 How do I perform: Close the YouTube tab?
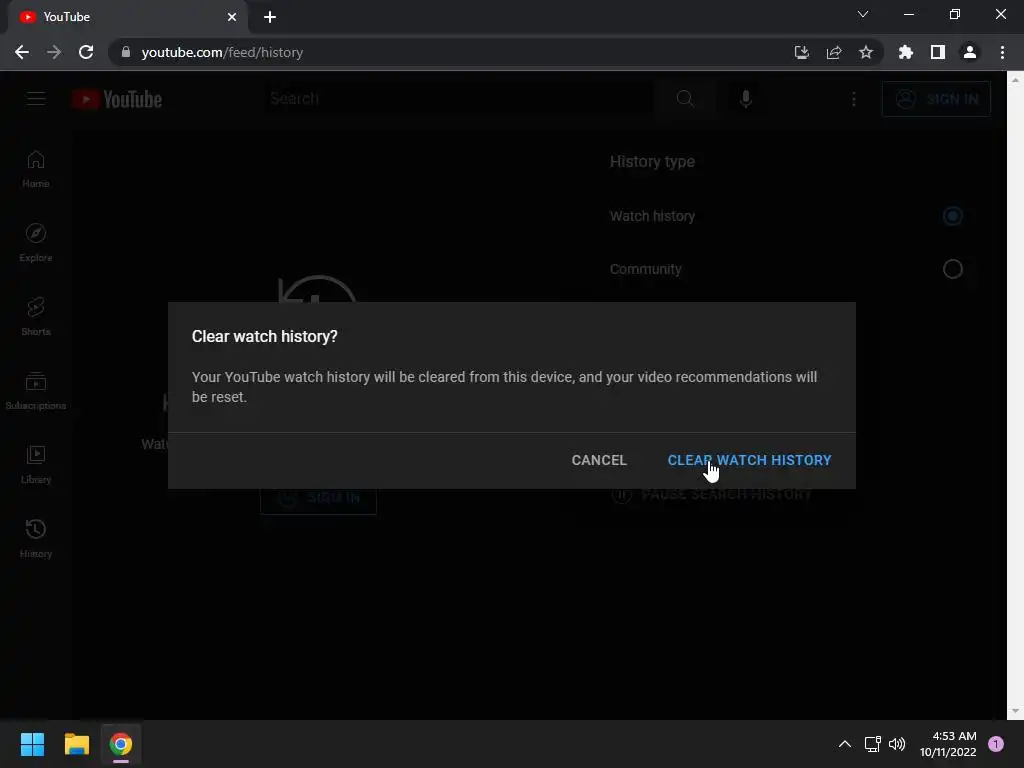232,17
